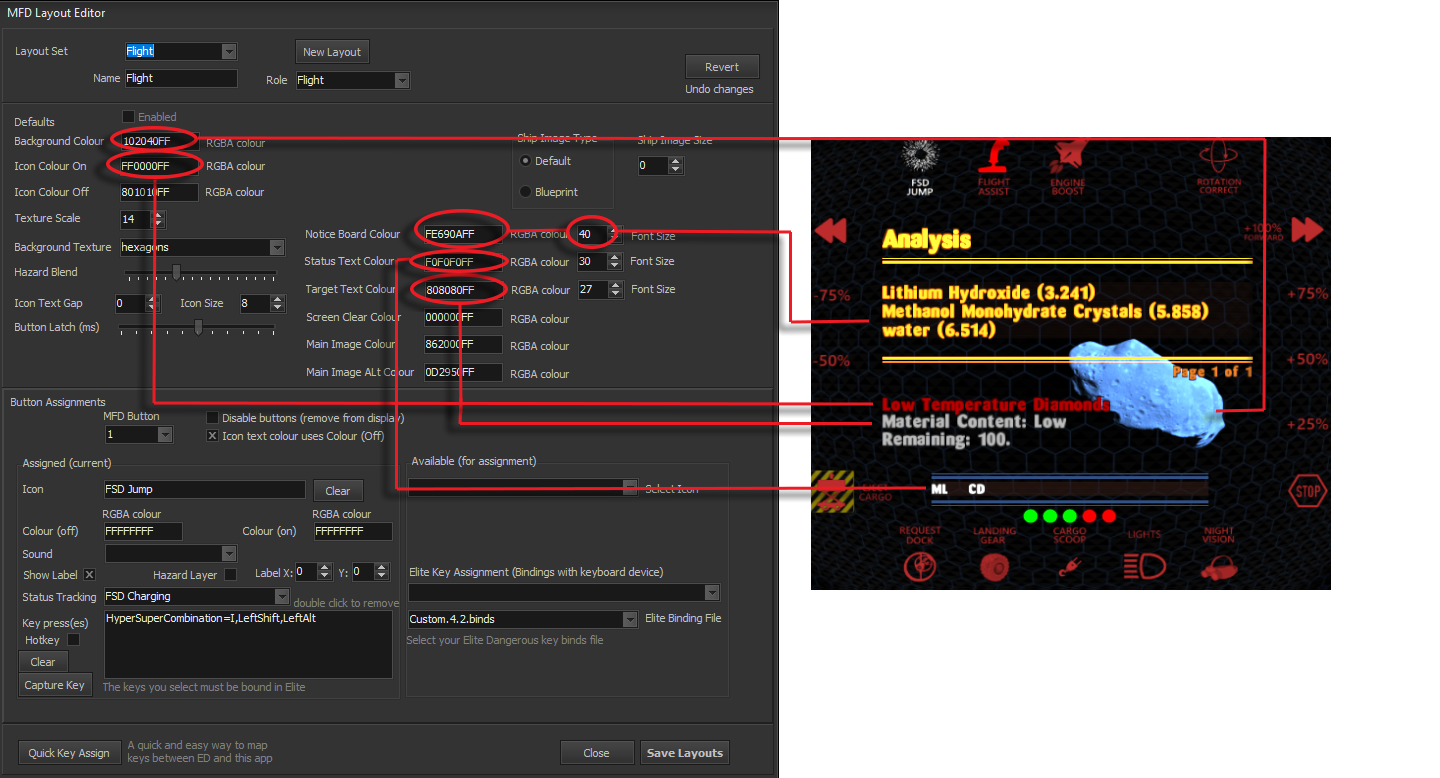The image size is (1440, 778).
Task: Check the Disable buttons checkbox
Action: (x=212, y=418)
